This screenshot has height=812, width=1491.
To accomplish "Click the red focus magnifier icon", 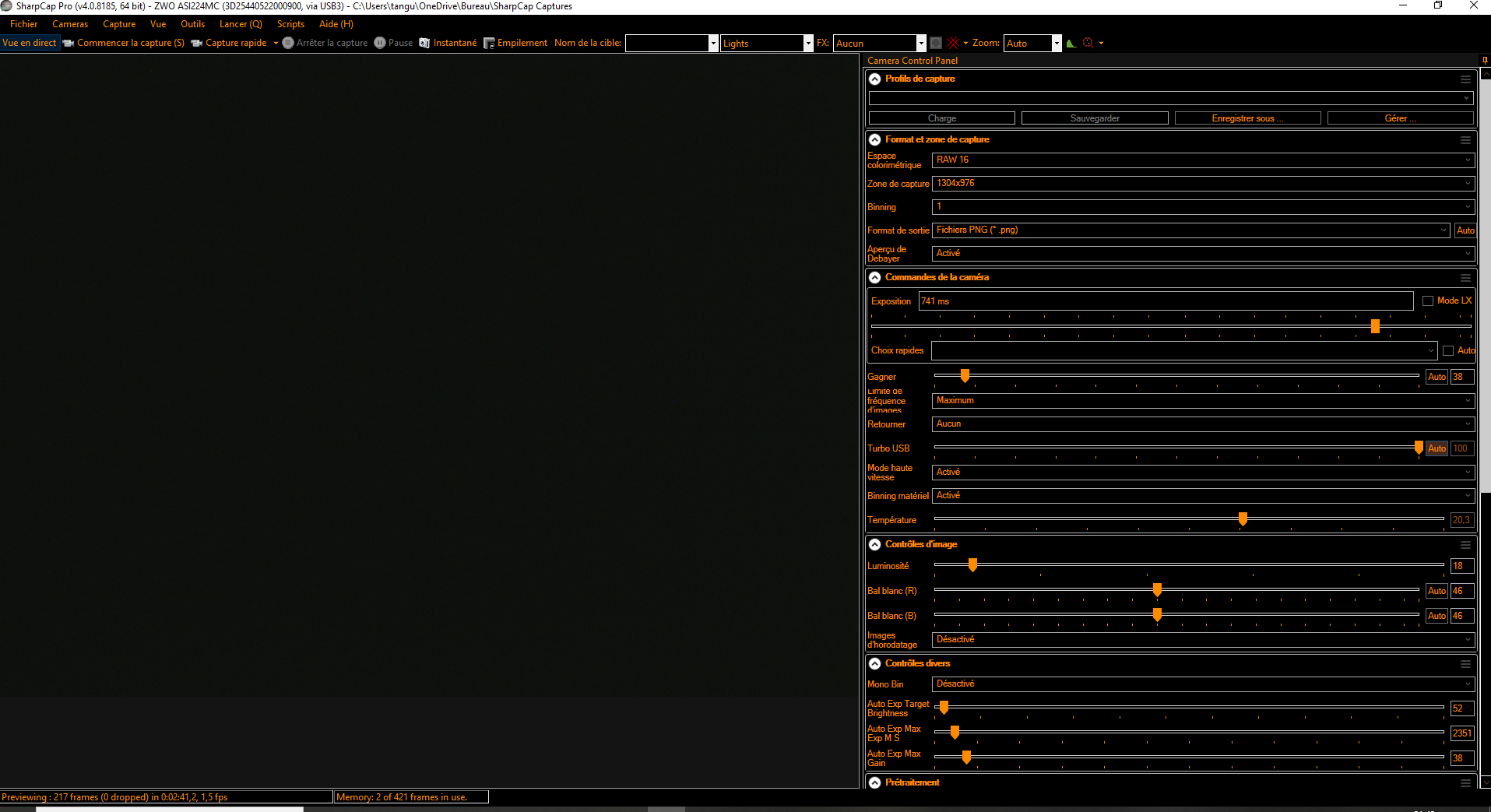I will coord(1088,43).
